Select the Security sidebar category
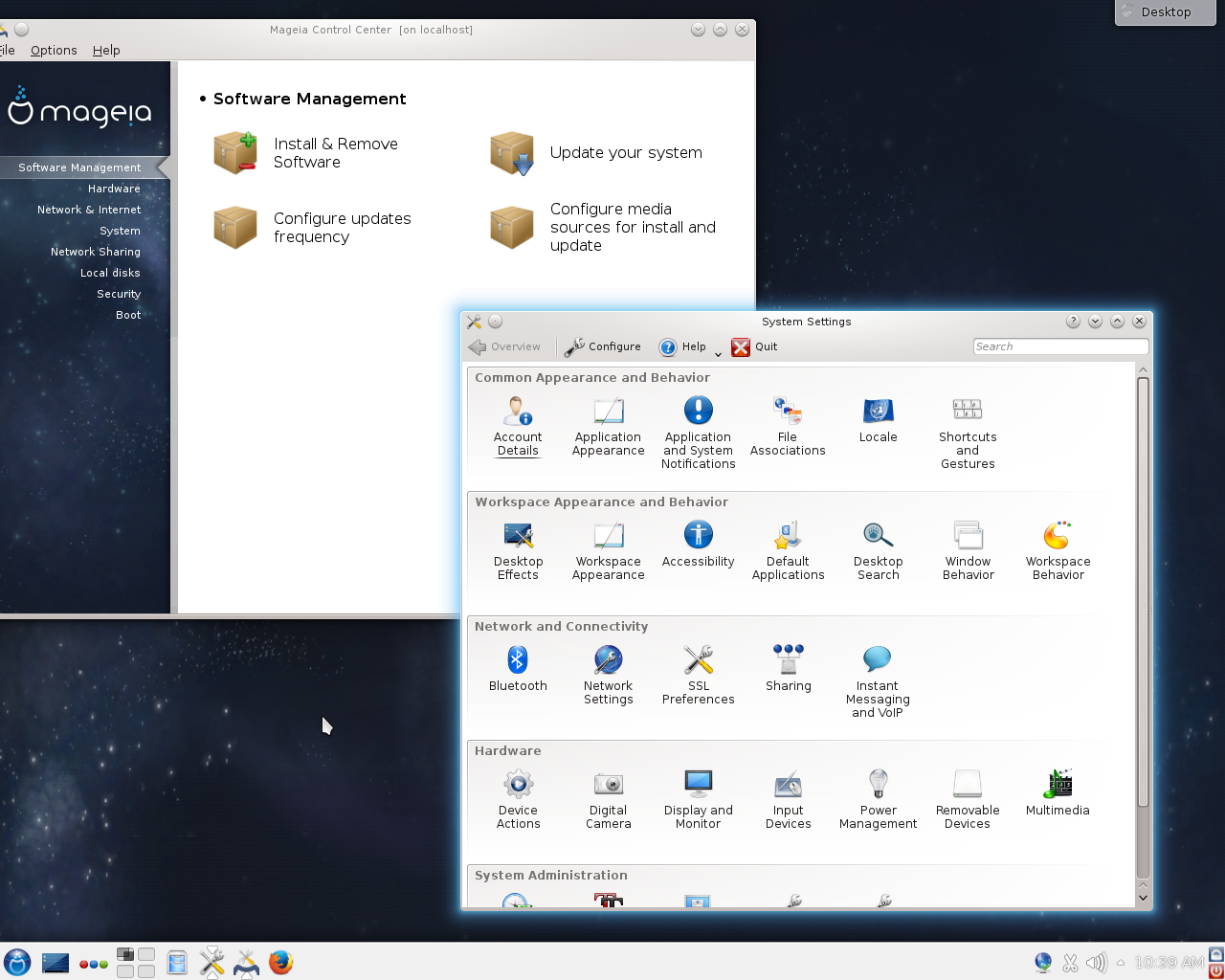1225x980 pixels. [119, 294]
